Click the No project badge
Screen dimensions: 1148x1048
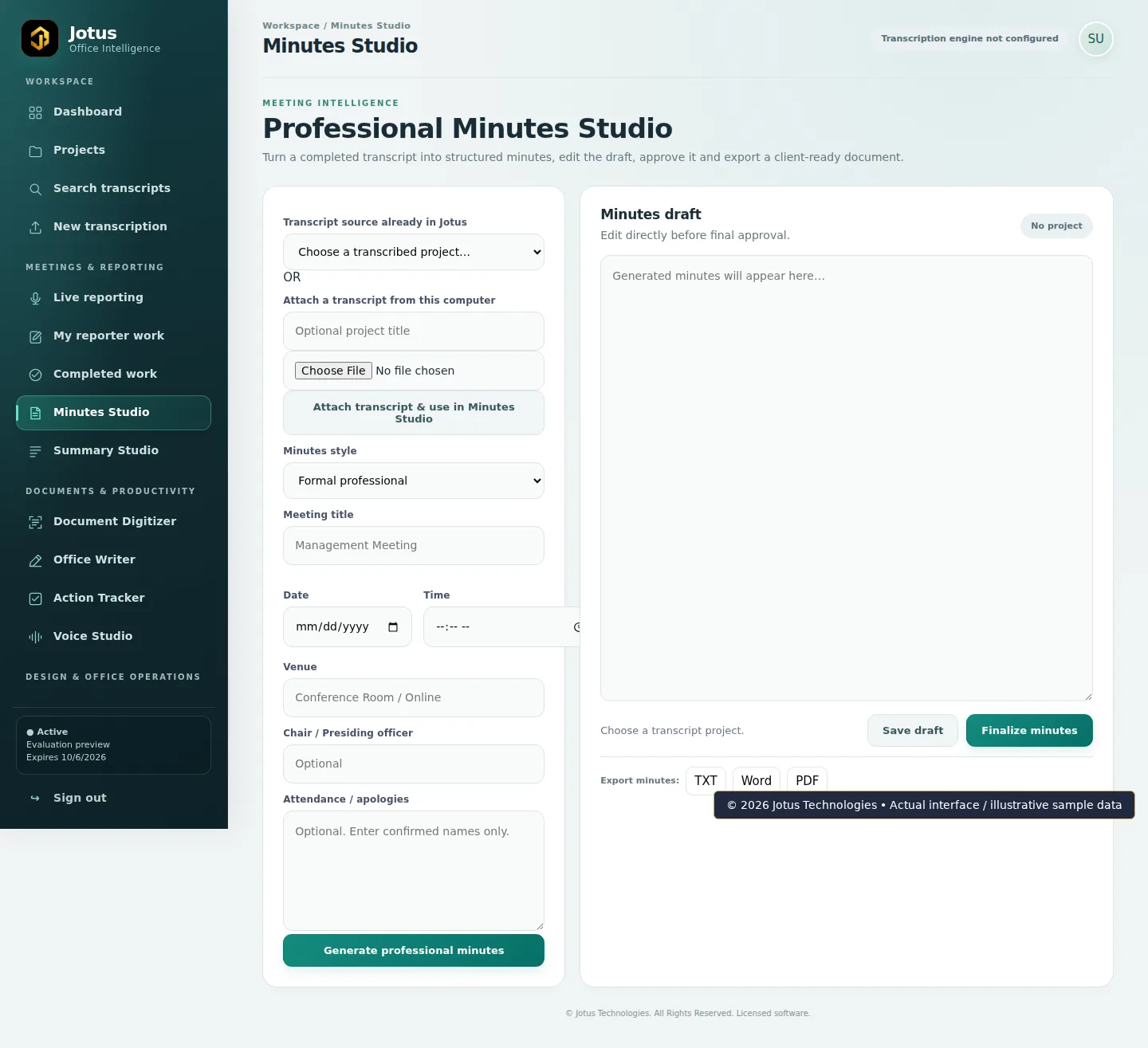coord(1056,226)
